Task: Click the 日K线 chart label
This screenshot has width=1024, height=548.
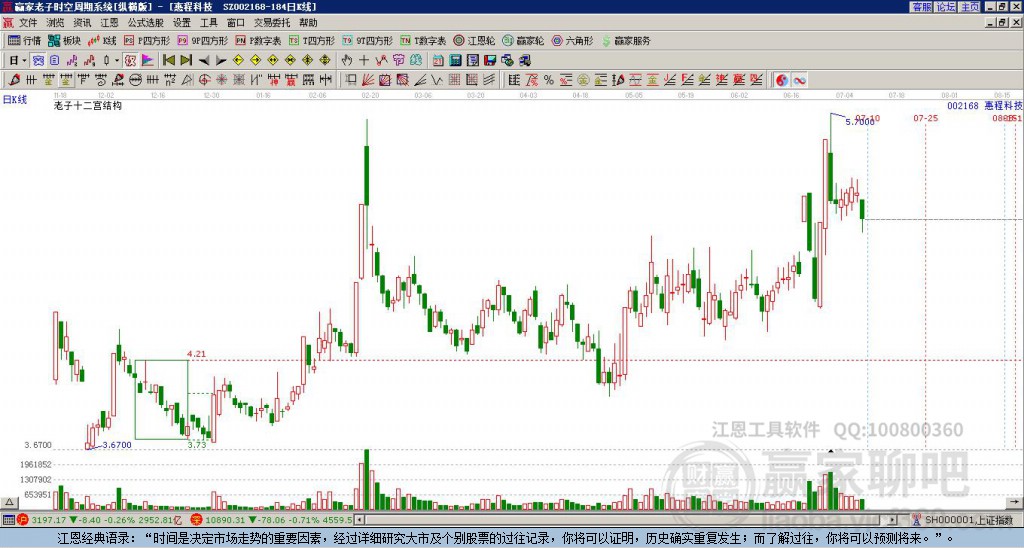Action: click(14, 100)
